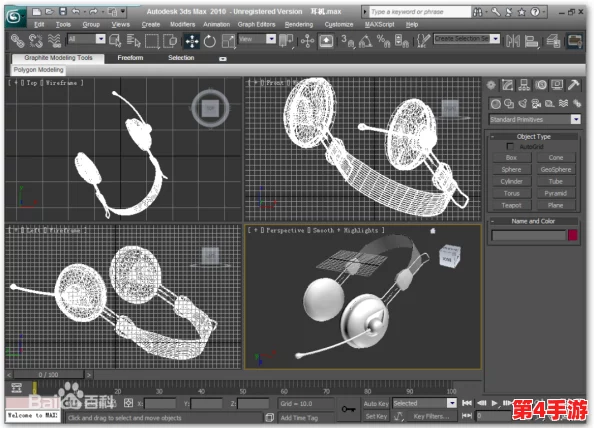Viewport: 594px width, 428px height.
Task: Toggle the 3D Snaps button
Action: tap(347, 41)
